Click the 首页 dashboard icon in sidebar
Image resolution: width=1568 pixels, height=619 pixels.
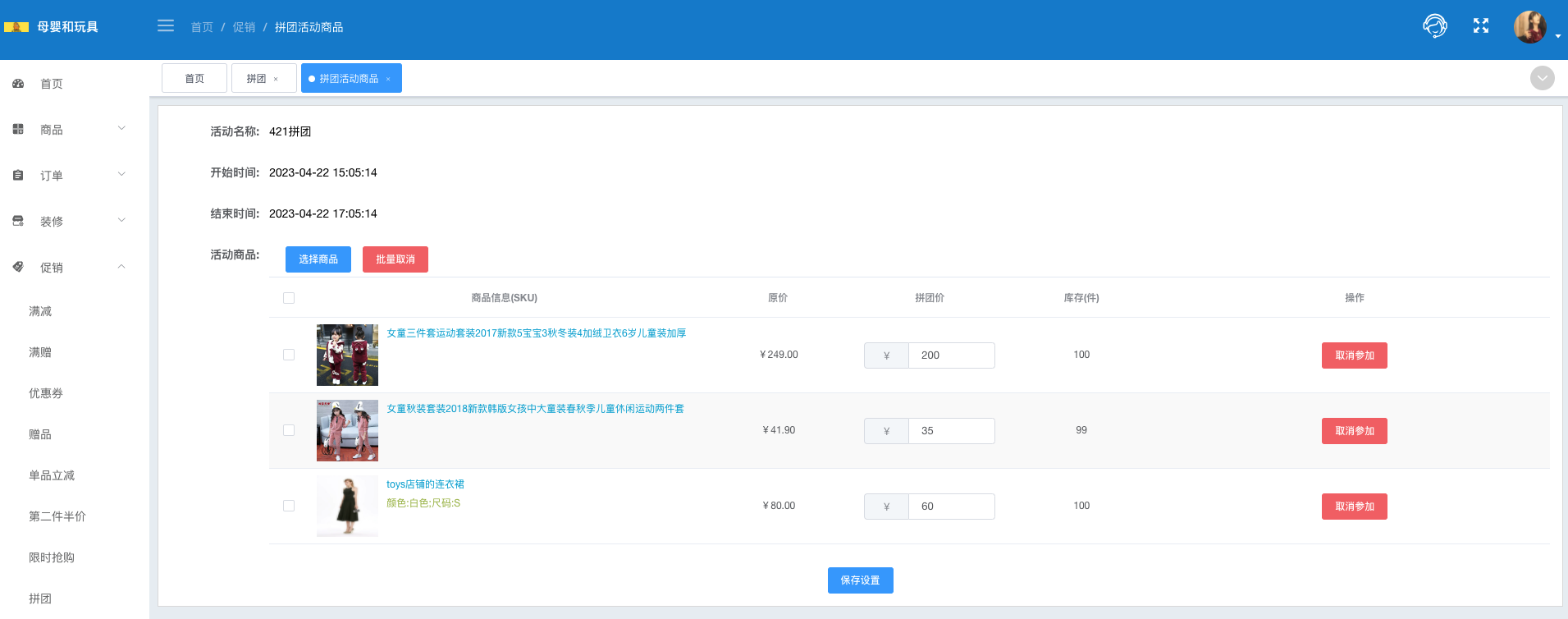point(18,84)
